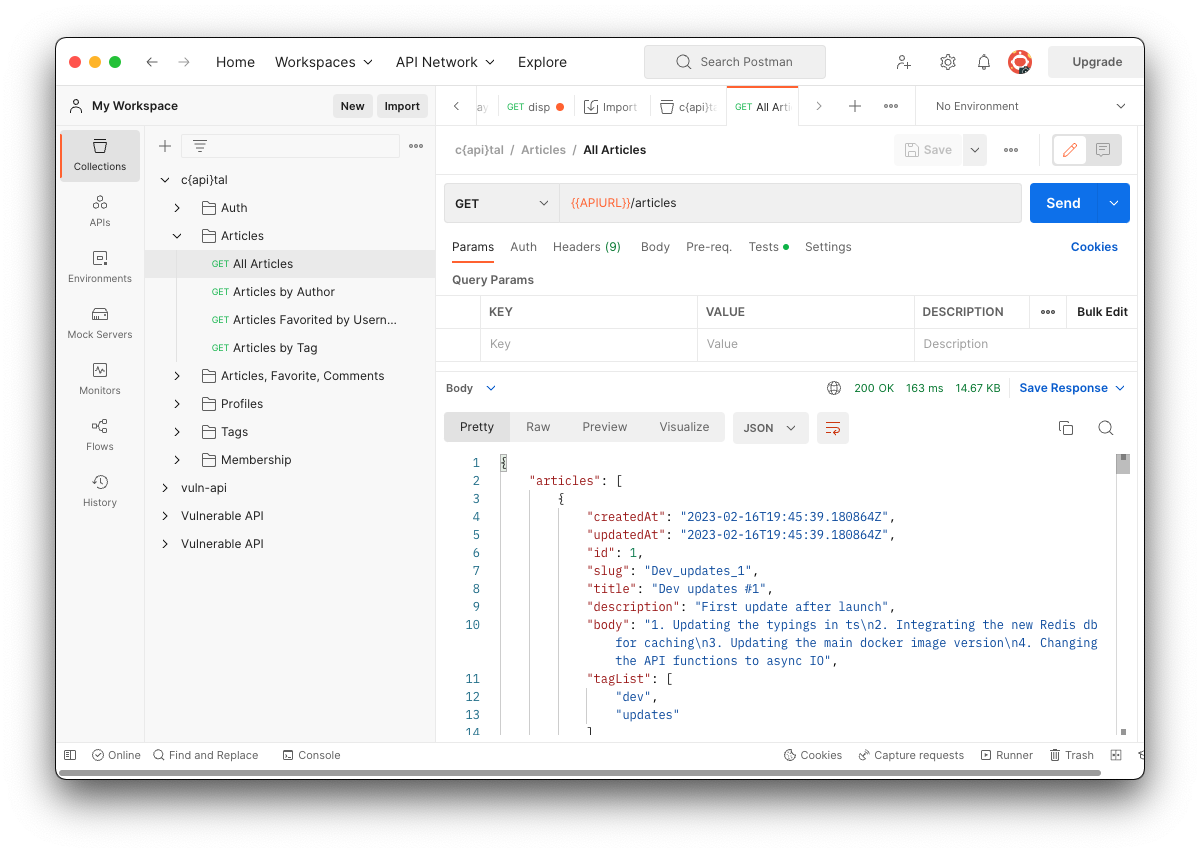
Task: Open Trash in status bar
Action: 1072,755
